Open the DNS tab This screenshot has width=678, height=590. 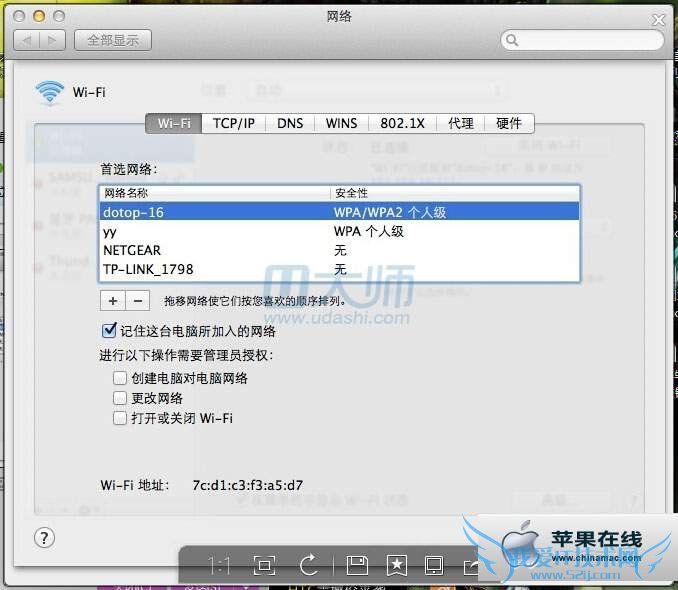click(290, 124)
